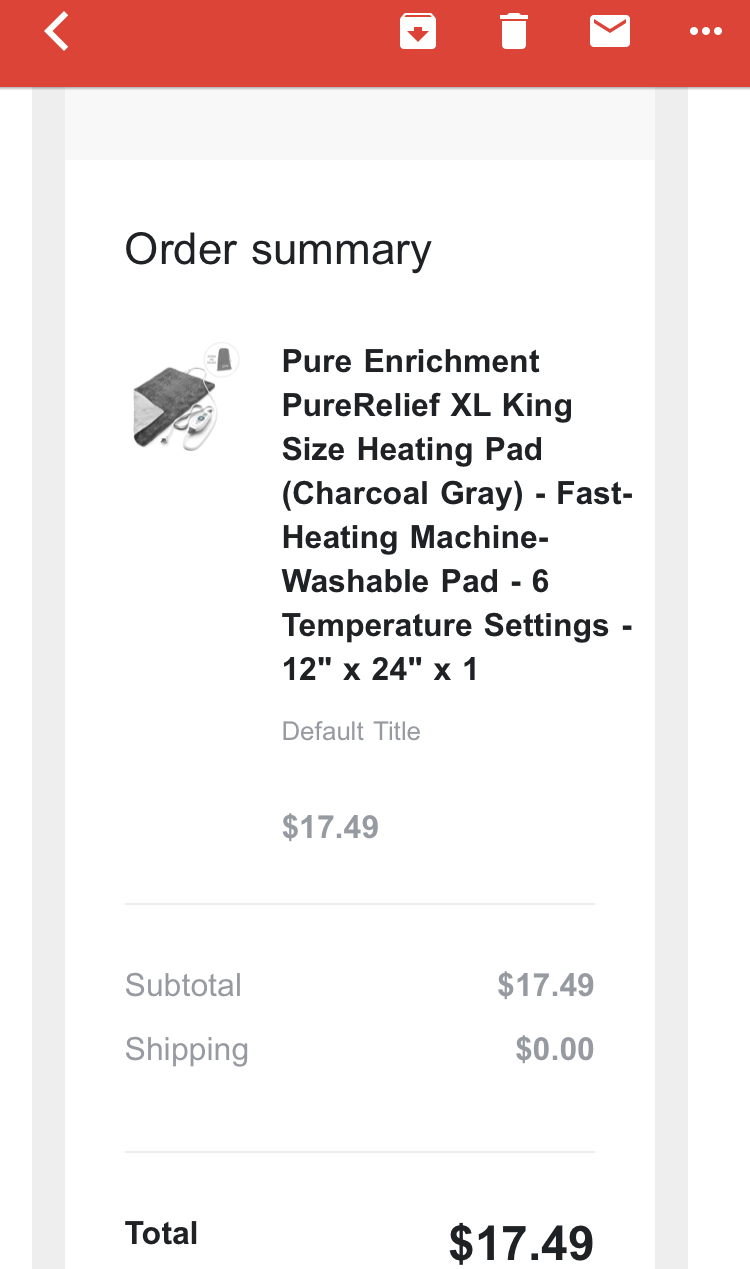Image resolution: width=750 pixels, height=1269 pixels.
Task: Open the three-dot more options menu
Action: pyautogui.click(x=706, y=32)
